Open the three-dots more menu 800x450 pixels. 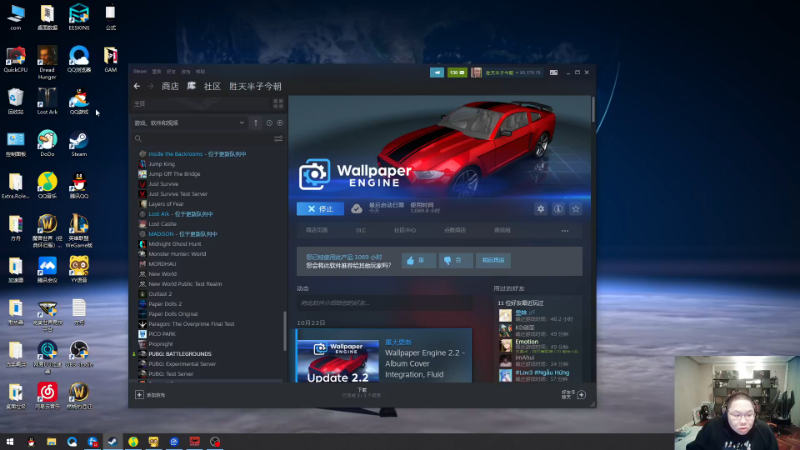point(565,231)
